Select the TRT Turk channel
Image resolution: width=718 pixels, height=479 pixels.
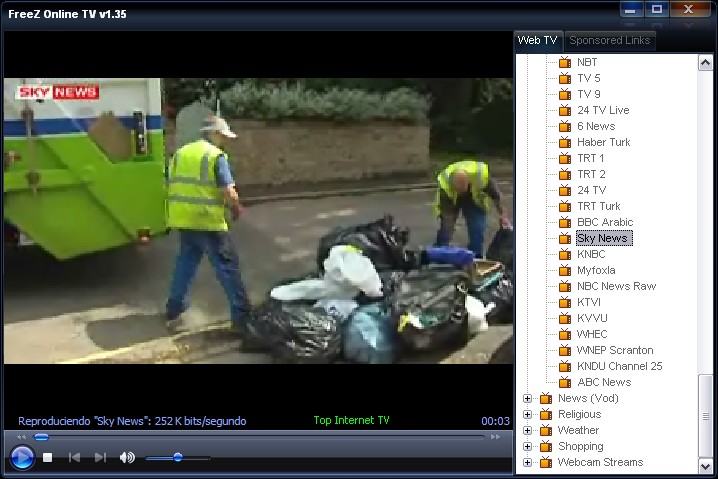pos(598,206)
